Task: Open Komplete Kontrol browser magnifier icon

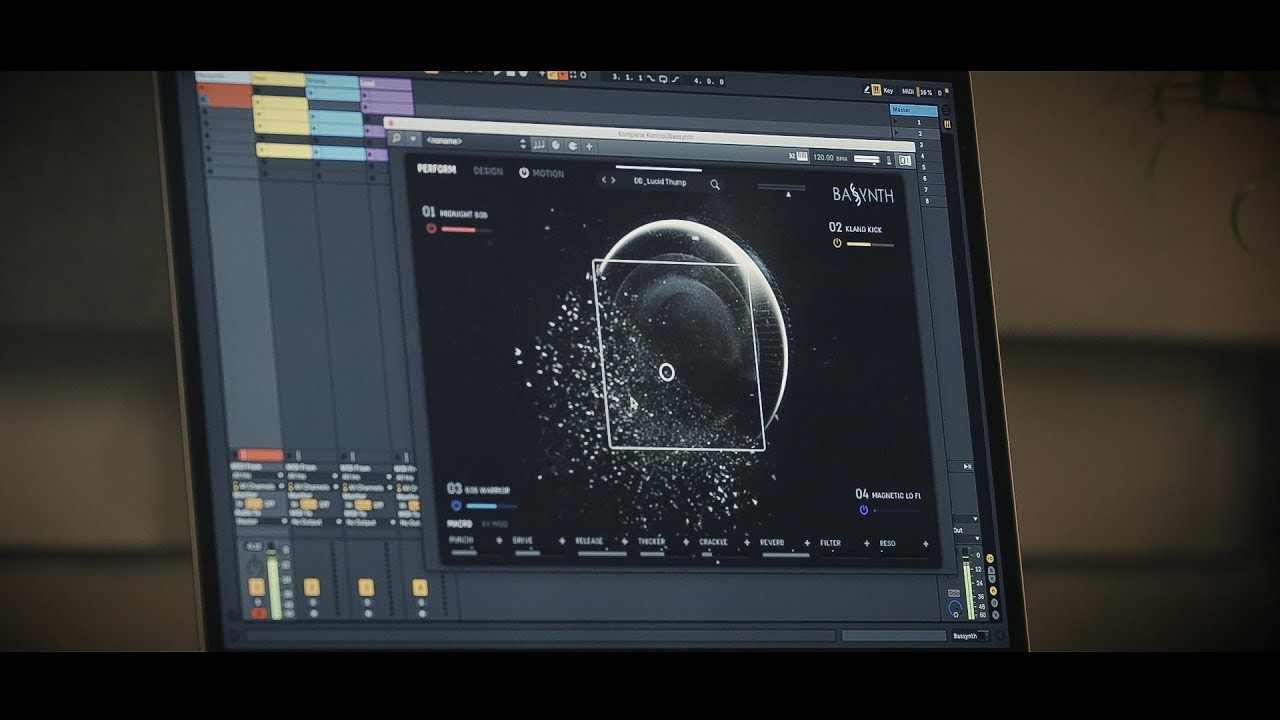Action: (x=397, y=139)
